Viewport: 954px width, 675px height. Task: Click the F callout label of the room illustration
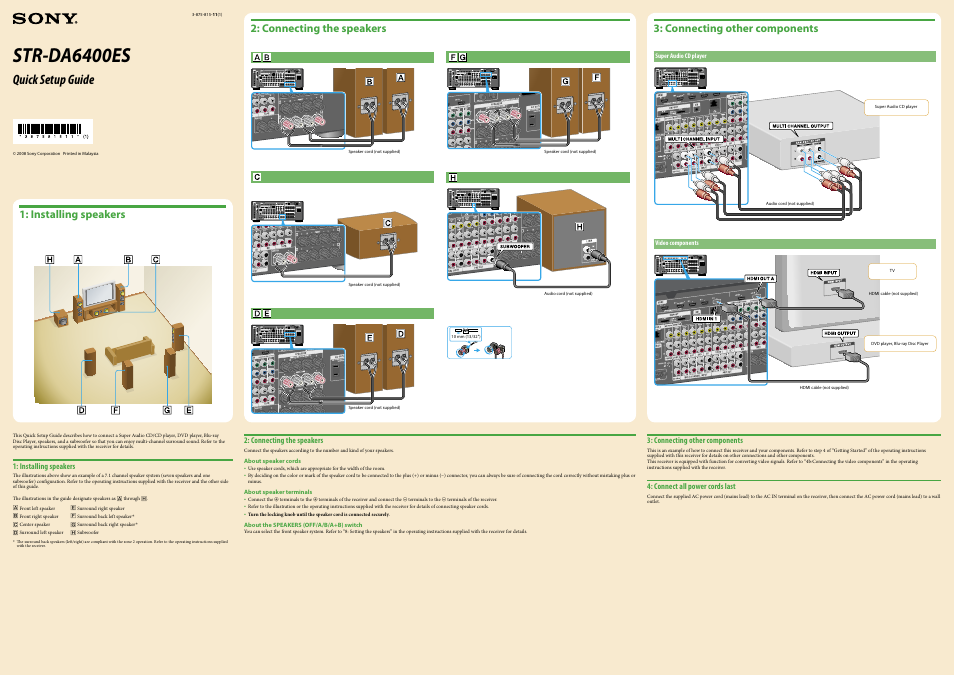tap(116, 410)
